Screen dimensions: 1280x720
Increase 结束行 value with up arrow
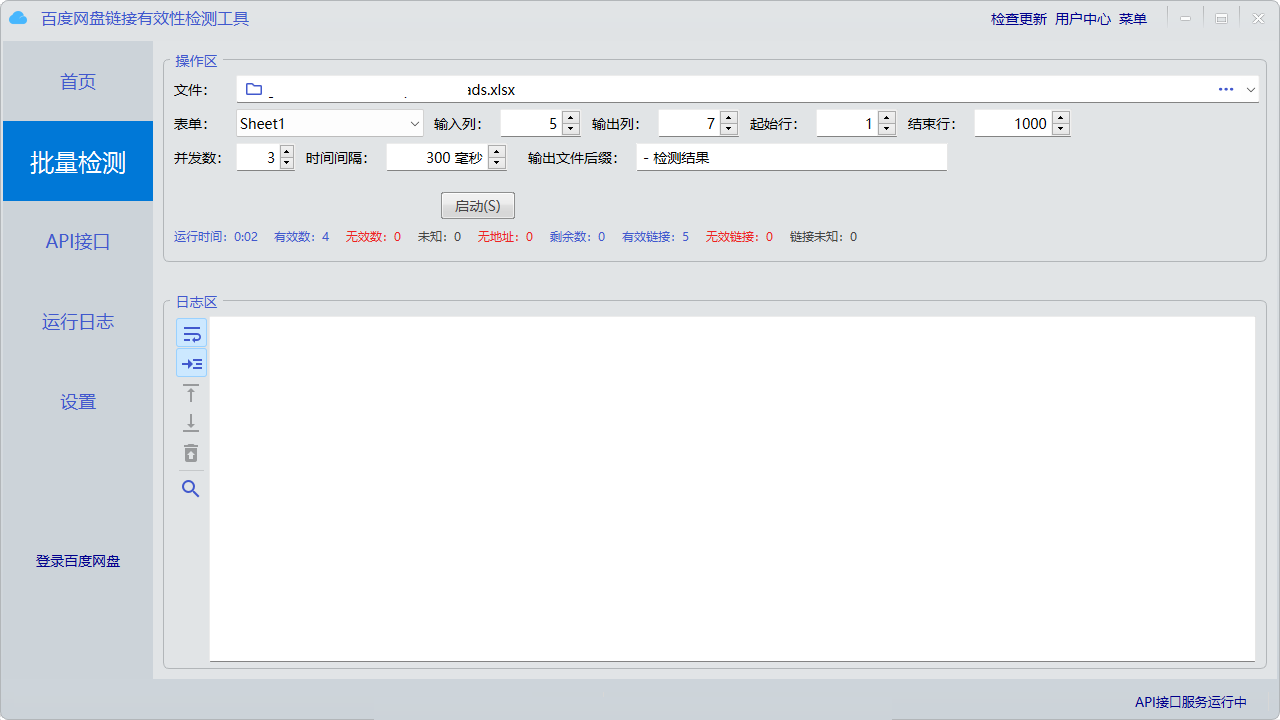tap(1061, 118)
